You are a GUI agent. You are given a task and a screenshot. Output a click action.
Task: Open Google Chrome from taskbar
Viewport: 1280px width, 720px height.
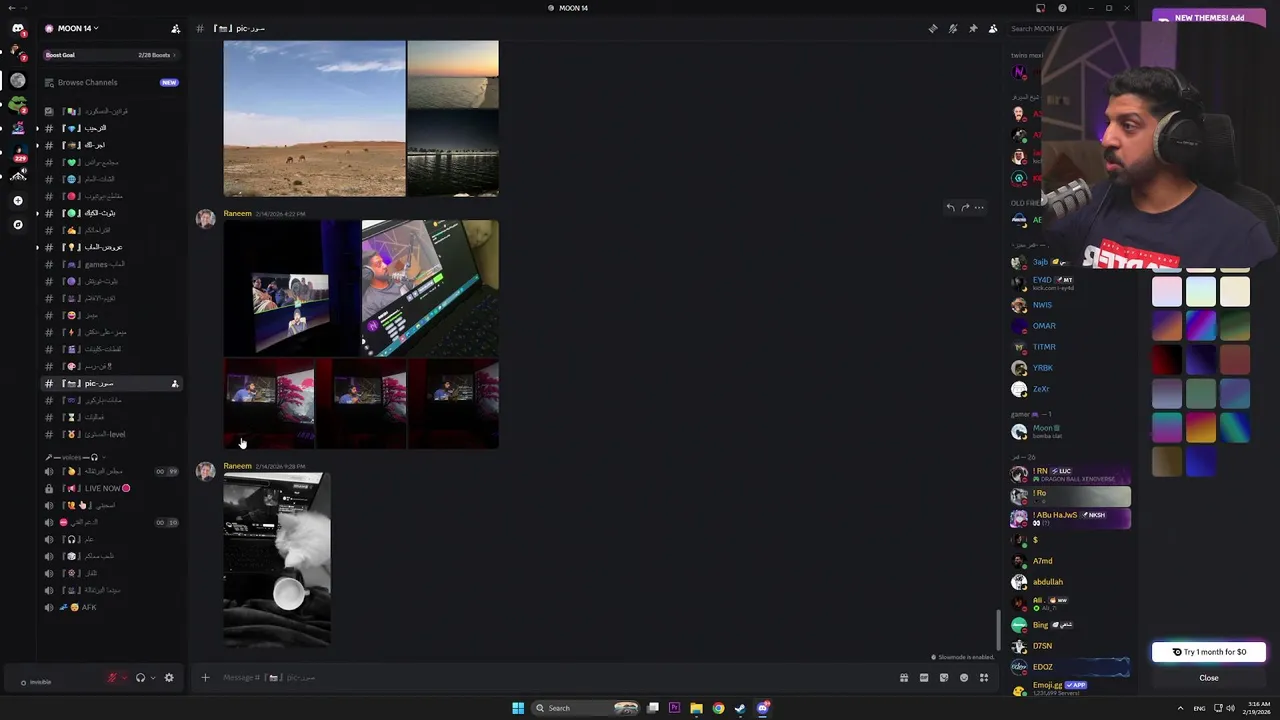click(x=718, y=708)
